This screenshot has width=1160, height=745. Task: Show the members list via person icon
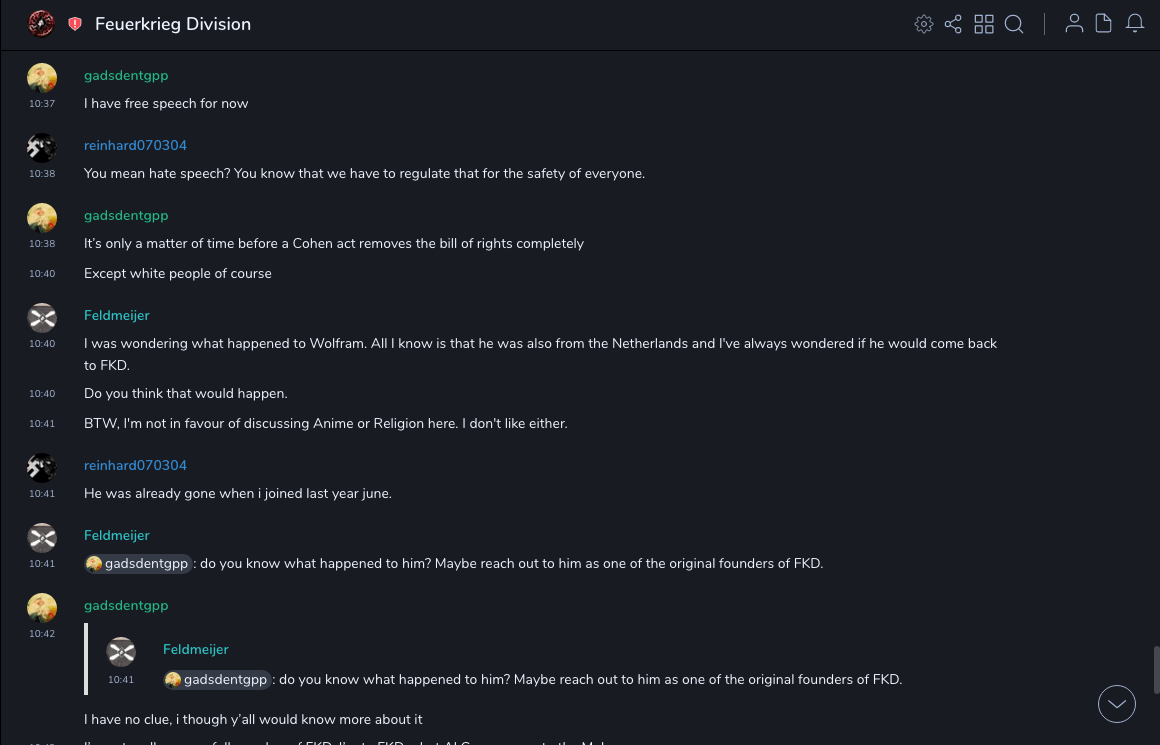coord(1074,24)
